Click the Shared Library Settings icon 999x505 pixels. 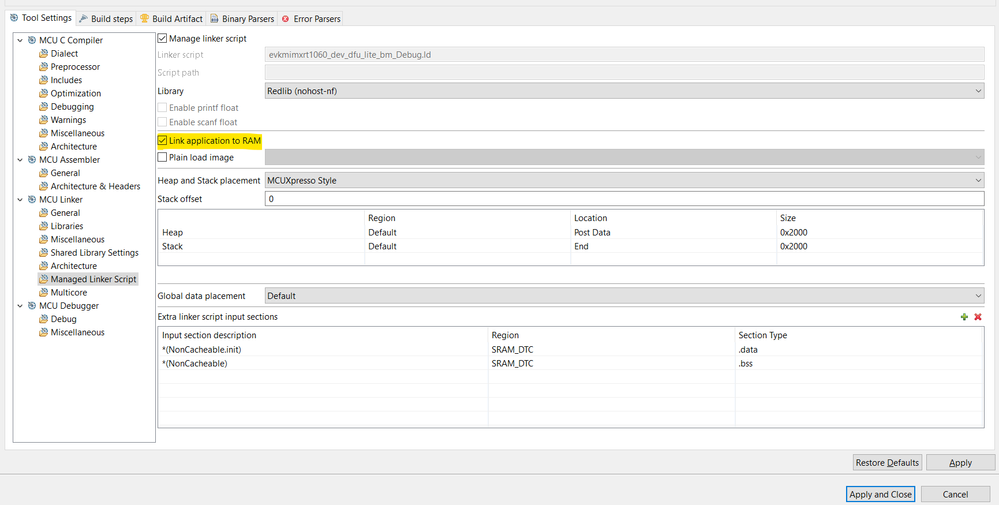click(x=43, y=253)
